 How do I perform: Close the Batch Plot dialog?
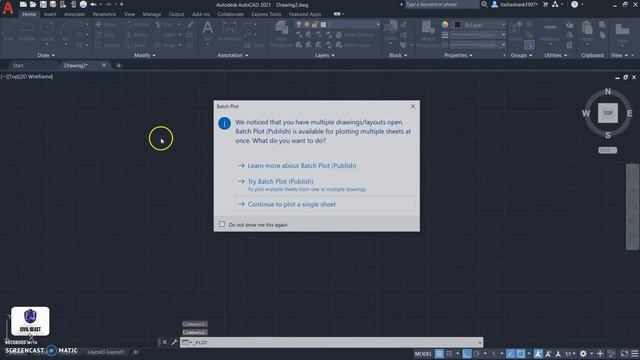tap(413, 106)
